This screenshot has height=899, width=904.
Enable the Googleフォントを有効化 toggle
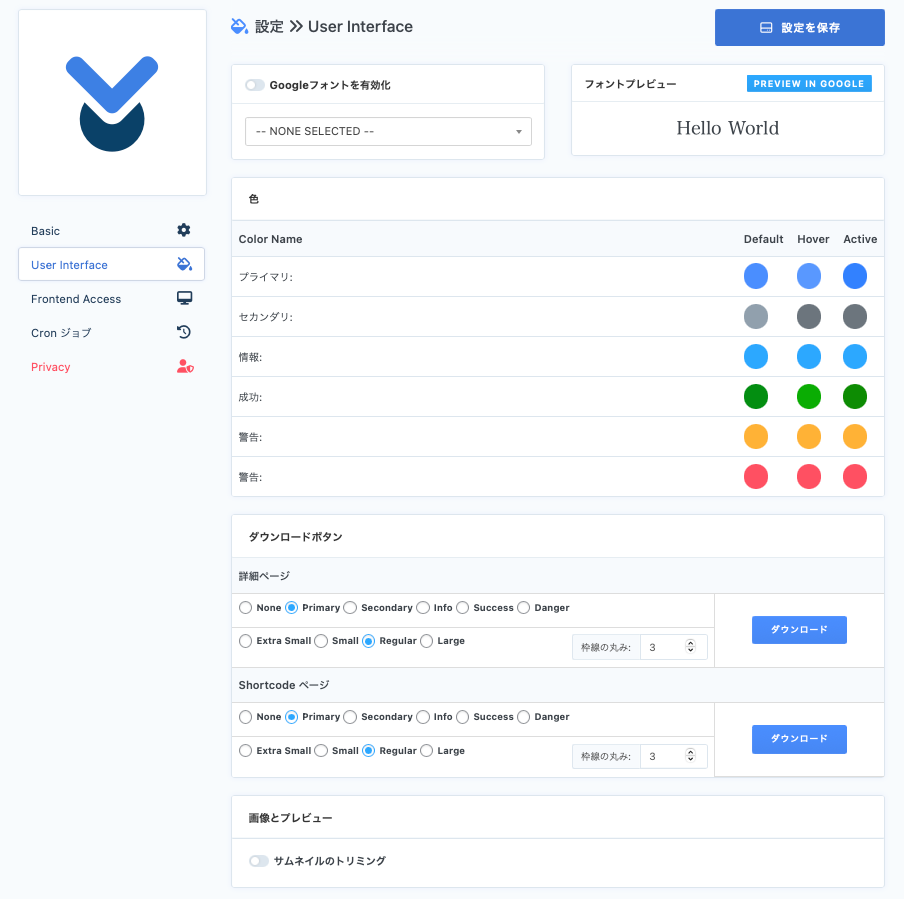coord(255,86)
